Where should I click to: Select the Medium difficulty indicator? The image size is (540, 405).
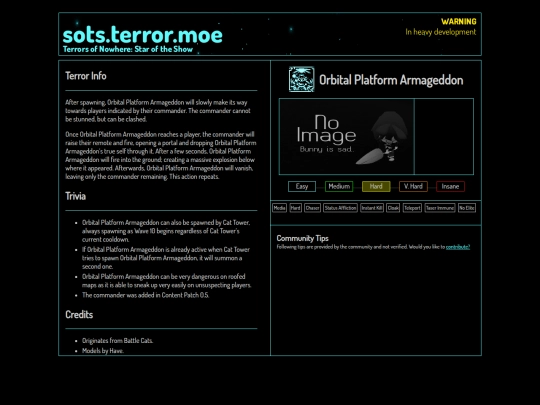339,186
